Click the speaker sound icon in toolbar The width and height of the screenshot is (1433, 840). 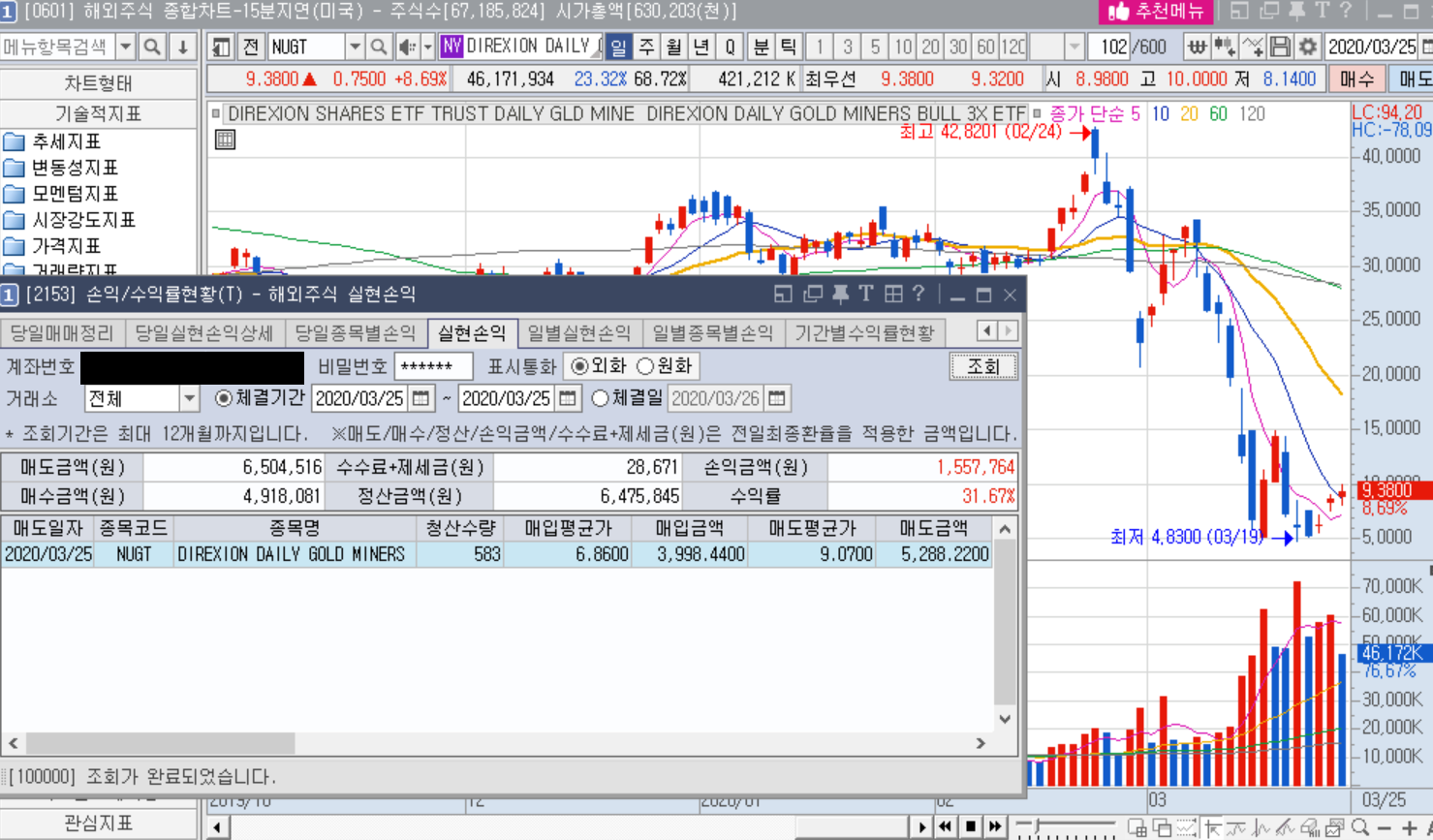point(406,47)
